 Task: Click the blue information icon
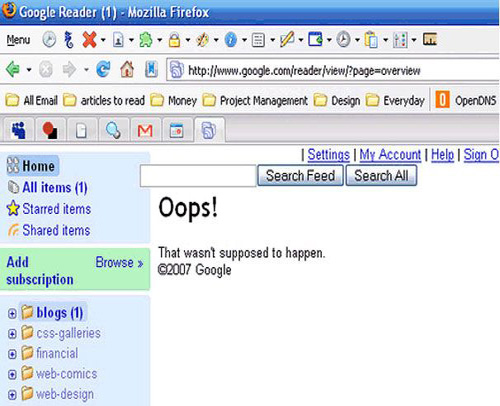click(x=231, y=40)
